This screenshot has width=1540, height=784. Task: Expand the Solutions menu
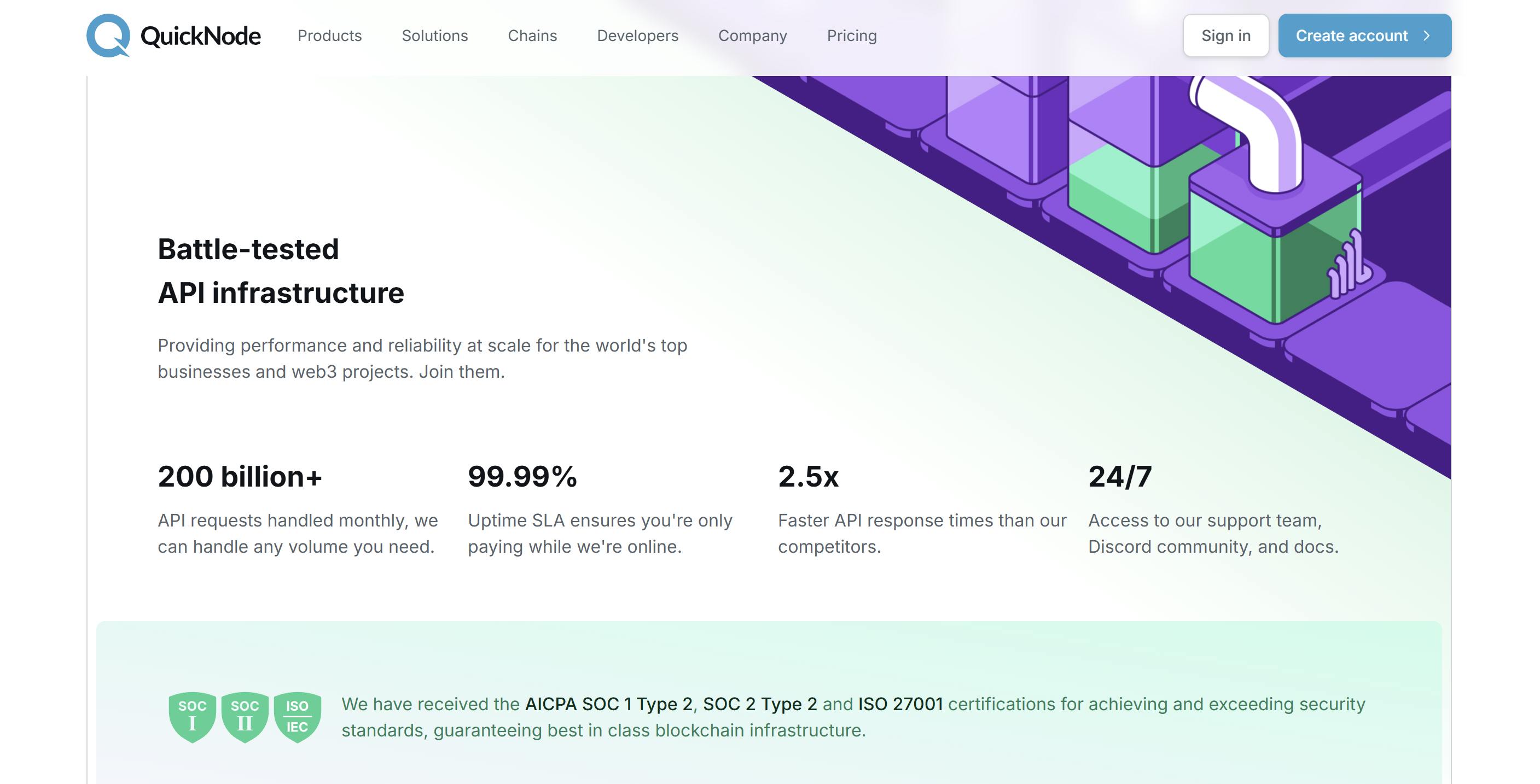click(x=434, y=36)
